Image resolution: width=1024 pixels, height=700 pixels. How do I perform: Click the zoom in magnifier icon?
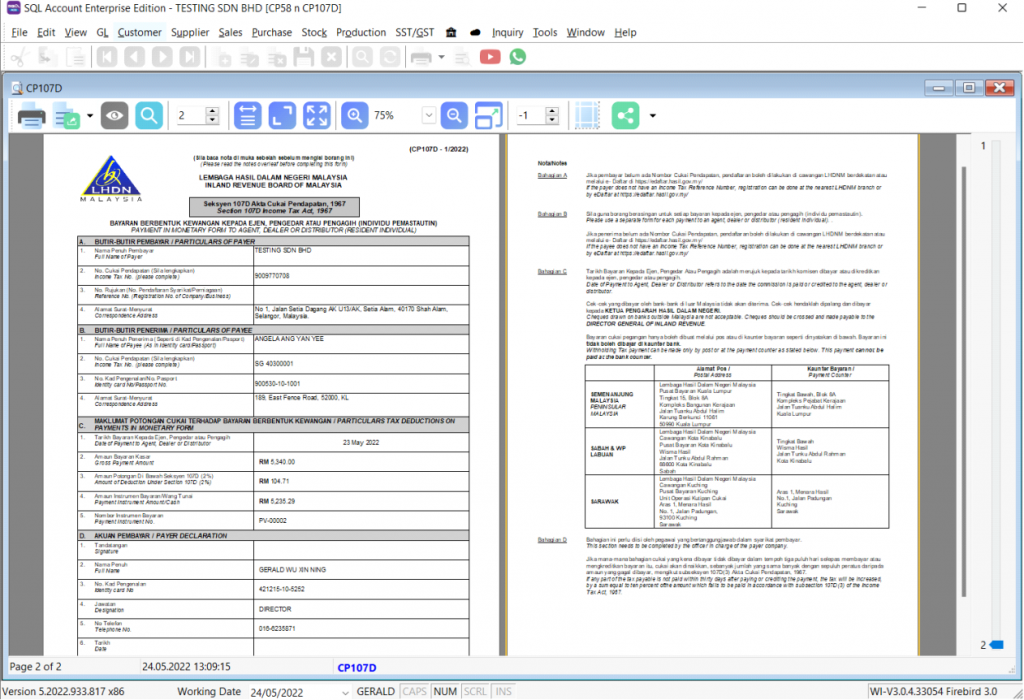tap(355, 116)
